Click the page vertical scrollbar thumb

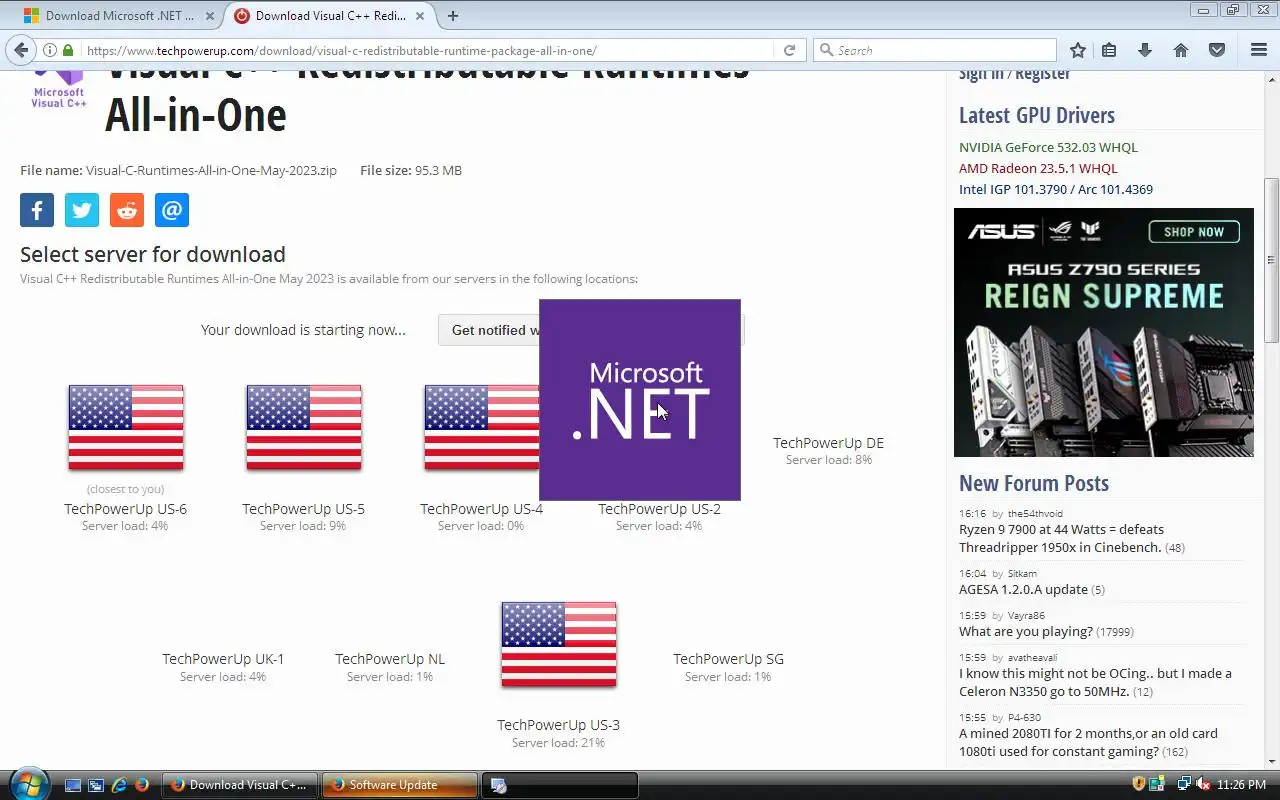[1271, 260]
